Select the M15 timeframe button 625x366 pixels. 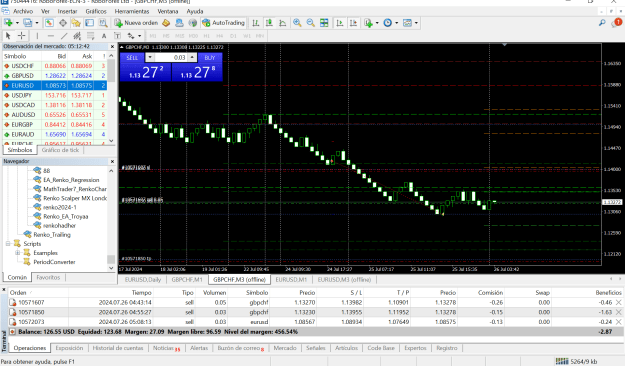(x=180, y=36)
